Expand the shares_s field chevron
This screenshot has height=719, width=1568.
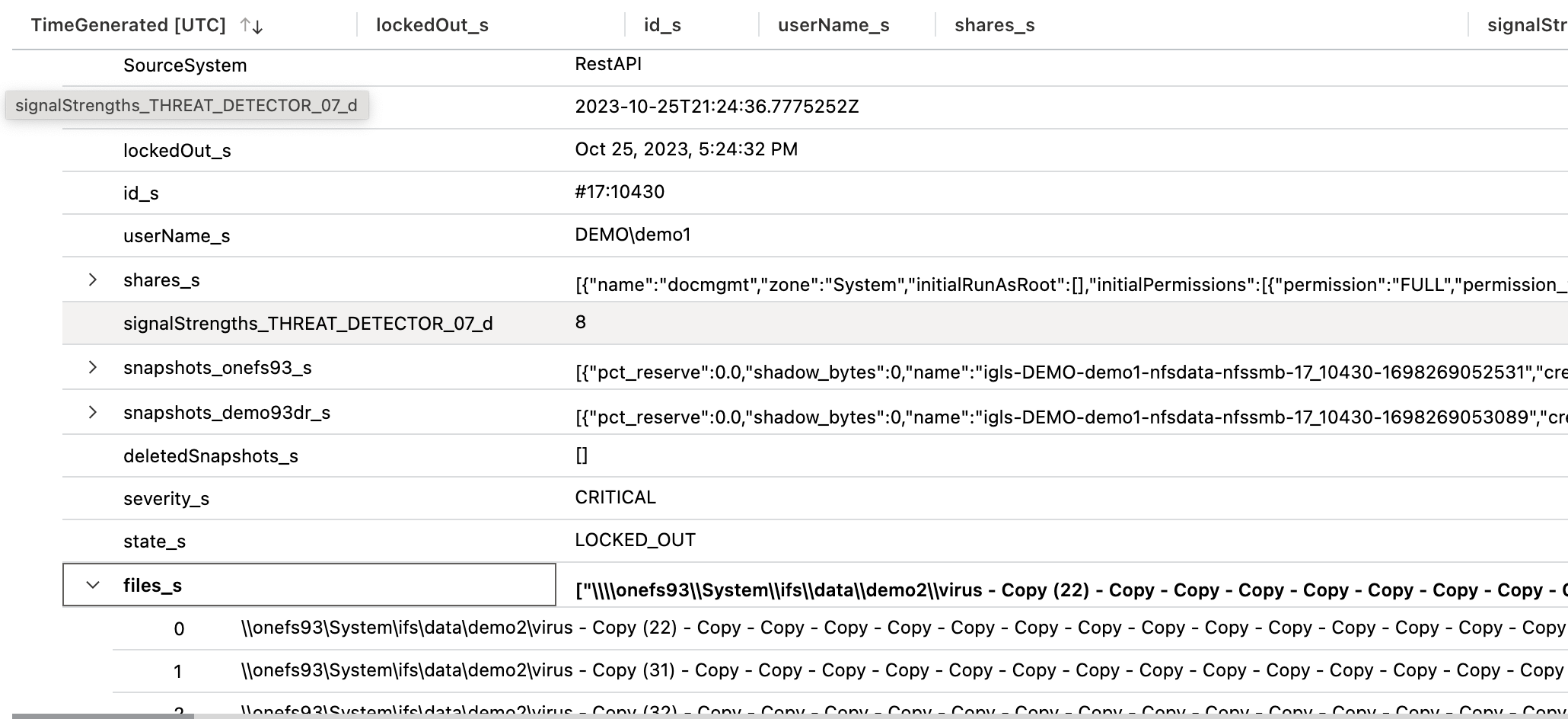[93, 280]
